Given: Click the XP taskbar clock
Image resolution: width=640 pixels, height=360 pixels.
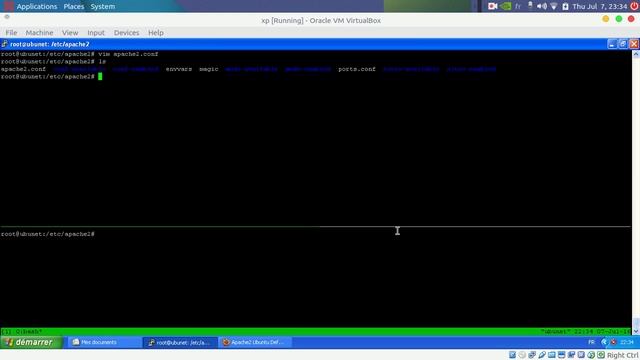Looking at the screenshot, I should click(x=627, y=342).
